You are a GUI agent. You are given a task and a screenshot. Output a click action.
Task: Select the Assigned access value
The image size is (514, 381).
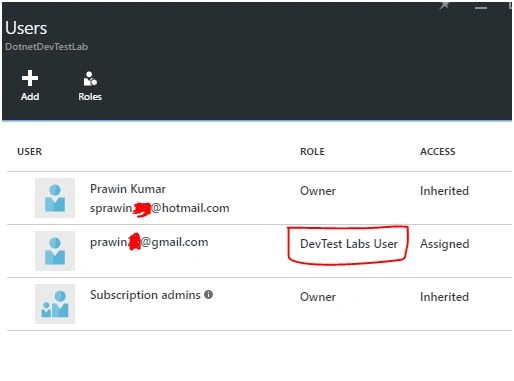tap(444, 244)
